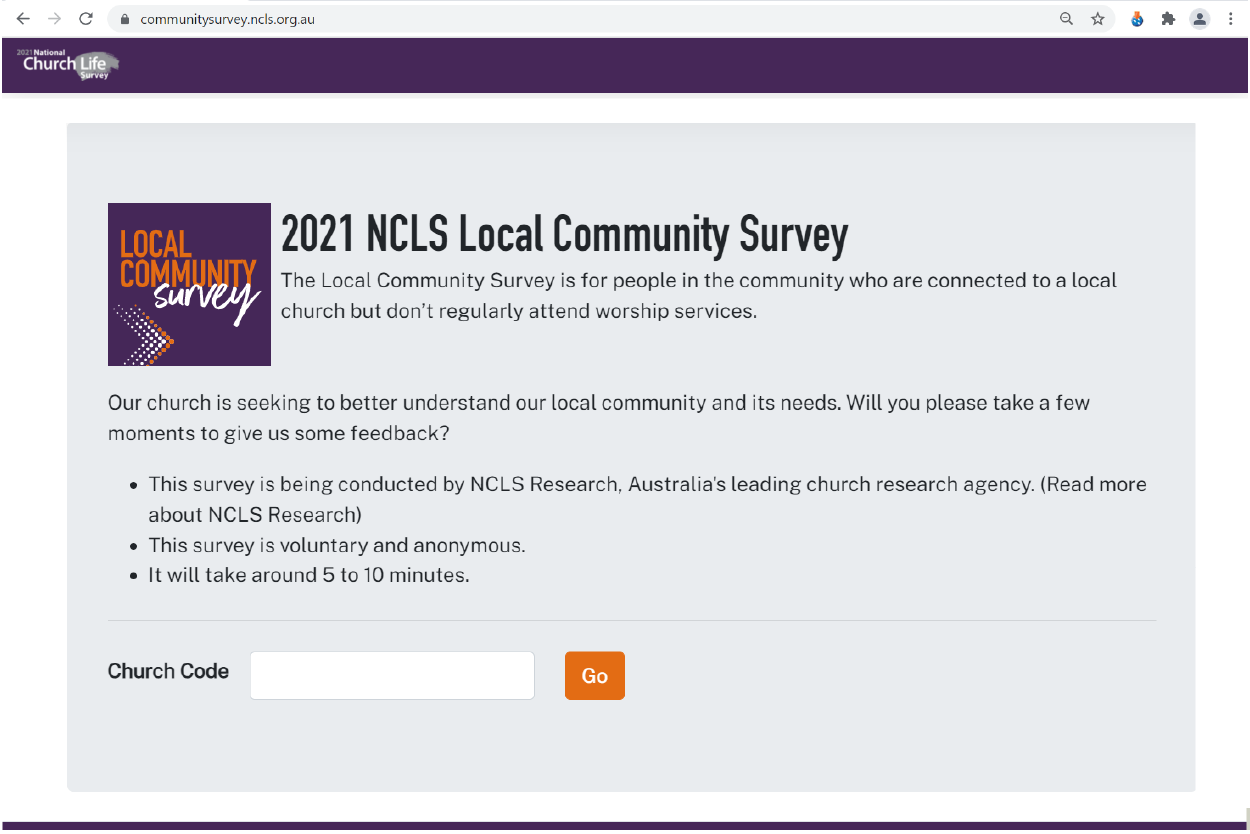This screenshot has height=834, width=1250.
Task: Open the Extensions puzzle piece menu
Action: pos(1167,18)
